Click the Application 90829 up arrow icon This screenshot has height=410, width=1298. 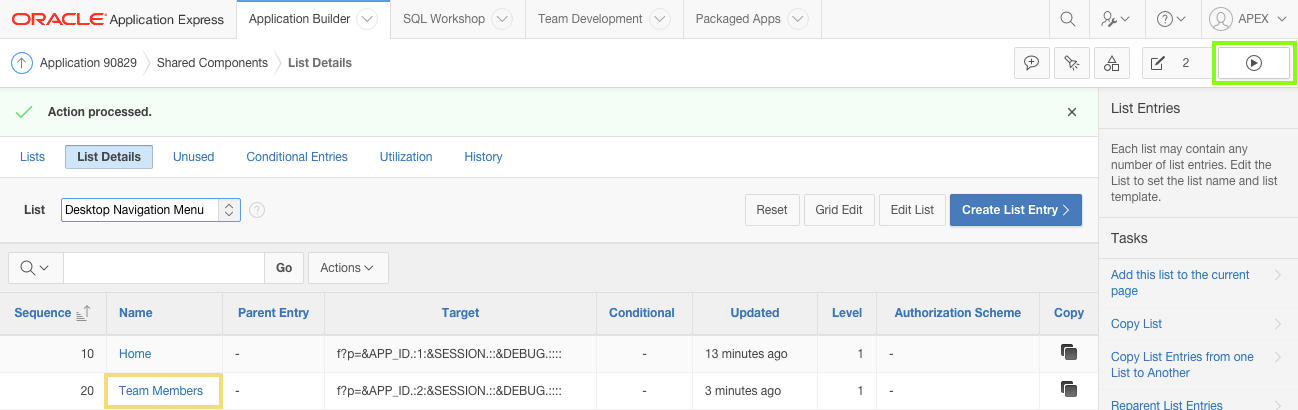[x=22, y=63]
